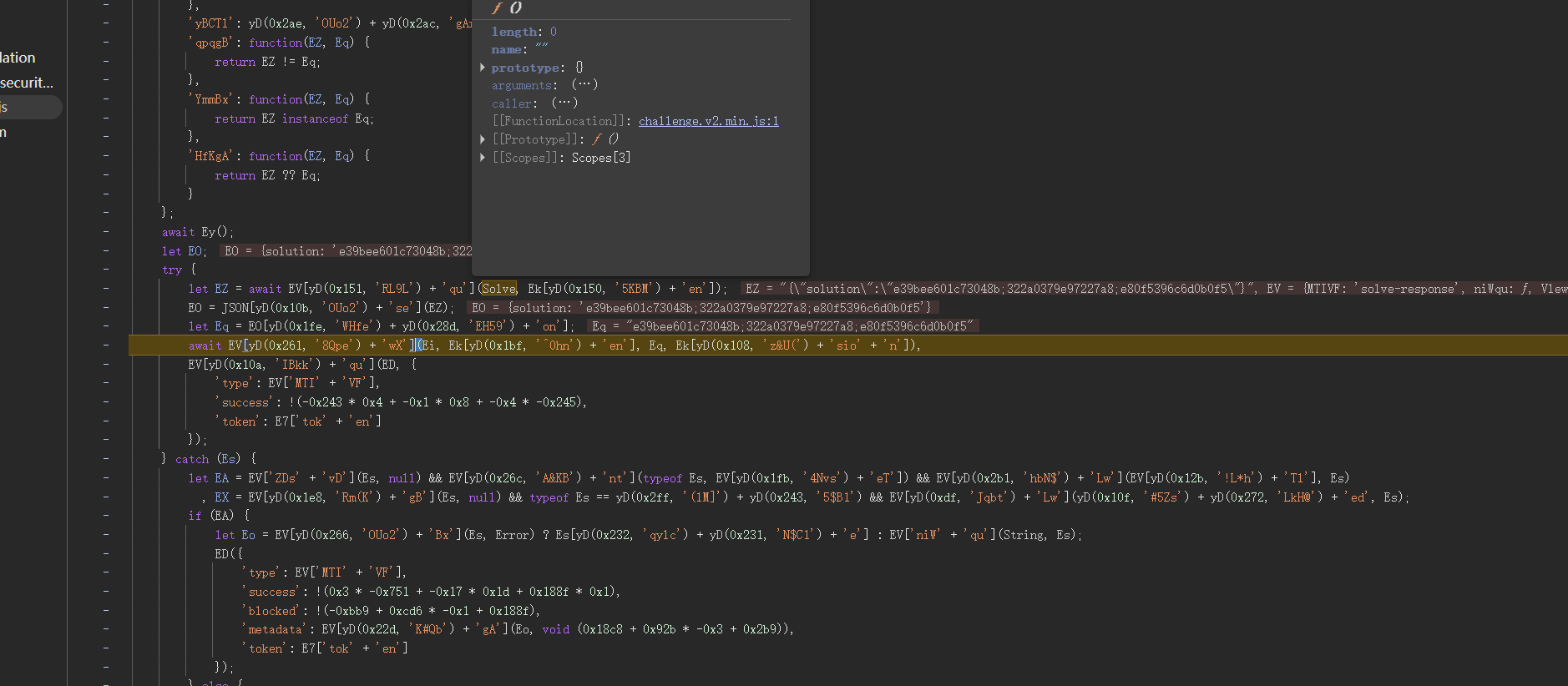Toggle breakpoint on gutter of highlighted await line

pos(106,345)
